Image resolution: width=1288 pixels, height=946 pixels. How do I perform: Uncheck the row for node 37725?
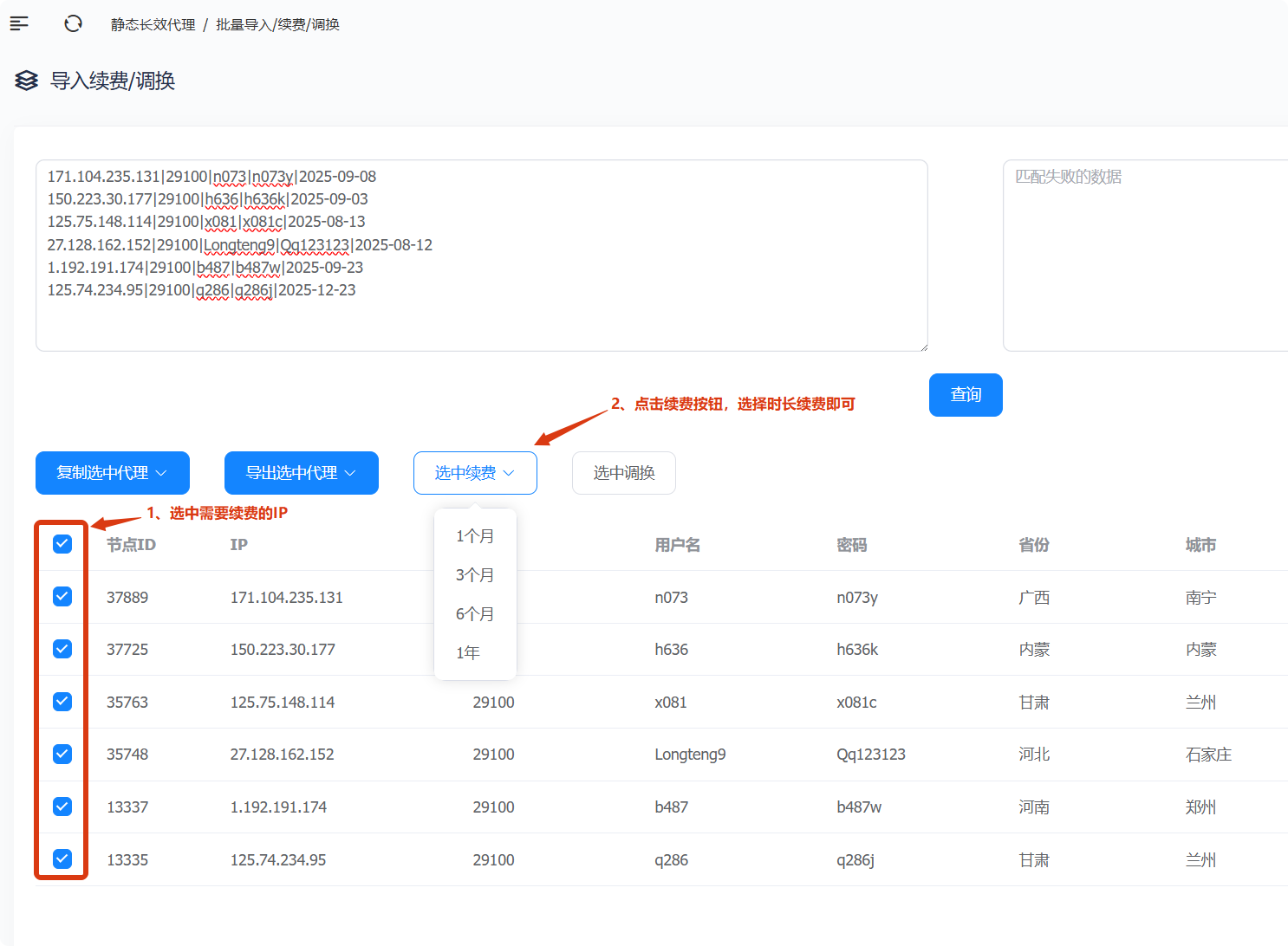coord(62,649)
